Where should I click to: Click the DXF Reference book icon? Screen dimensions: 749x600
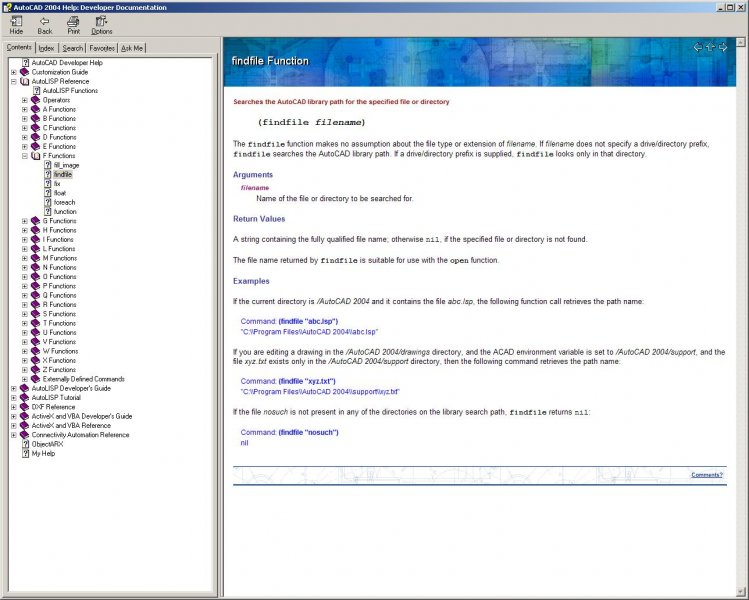(x=24, y=407)
